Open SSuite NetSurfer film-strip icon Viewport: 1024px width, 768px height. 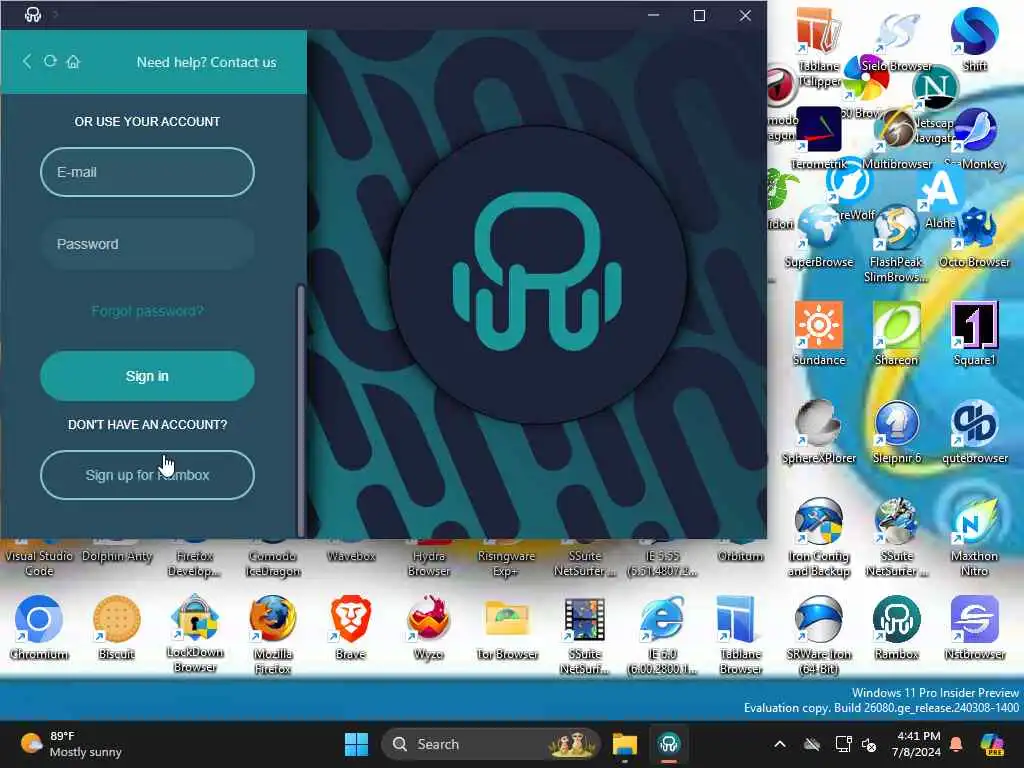pos(584,633)
